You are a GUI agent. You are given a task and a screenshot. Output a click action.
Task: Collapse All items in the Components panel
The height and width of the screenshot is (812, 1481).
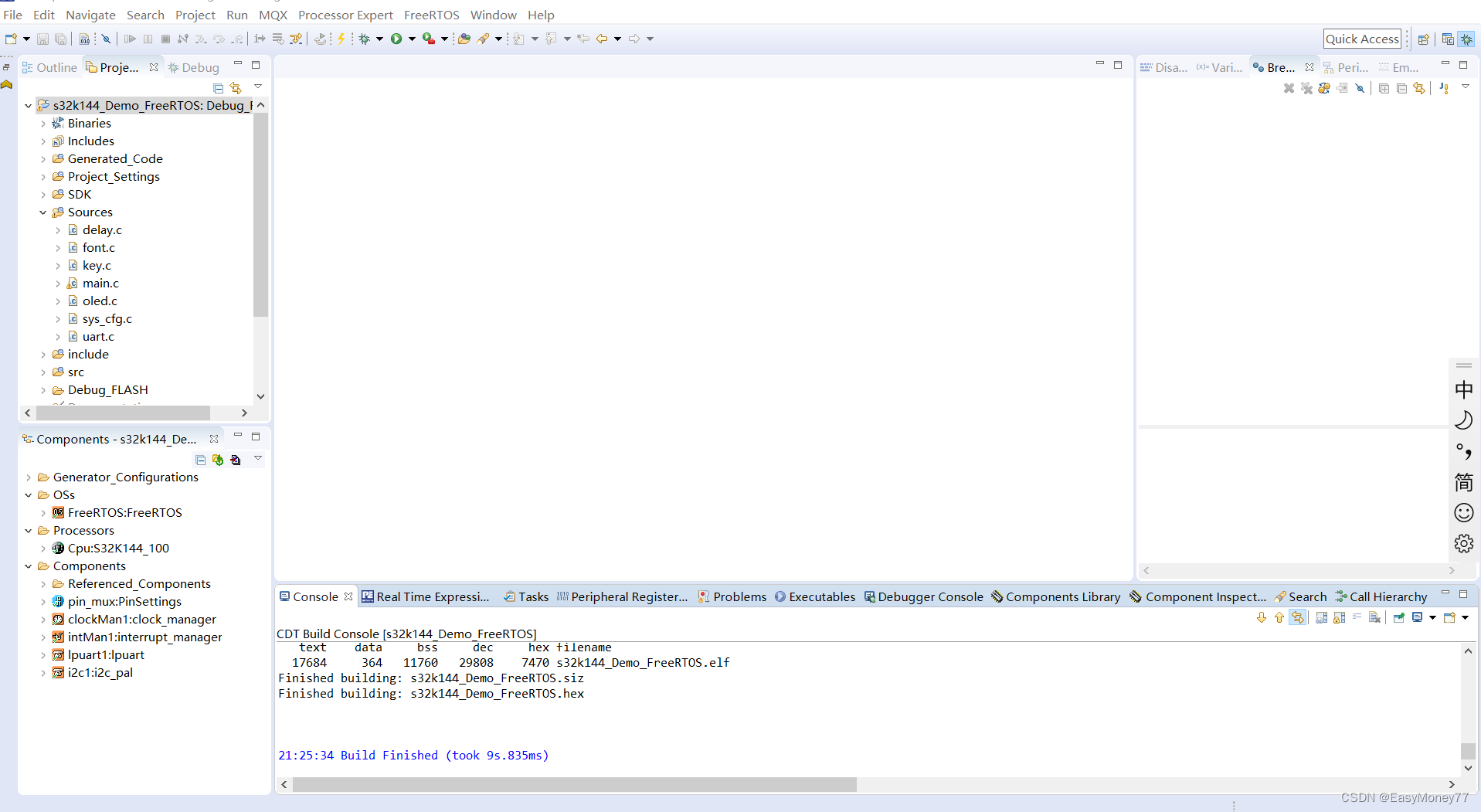pos(200,460)
